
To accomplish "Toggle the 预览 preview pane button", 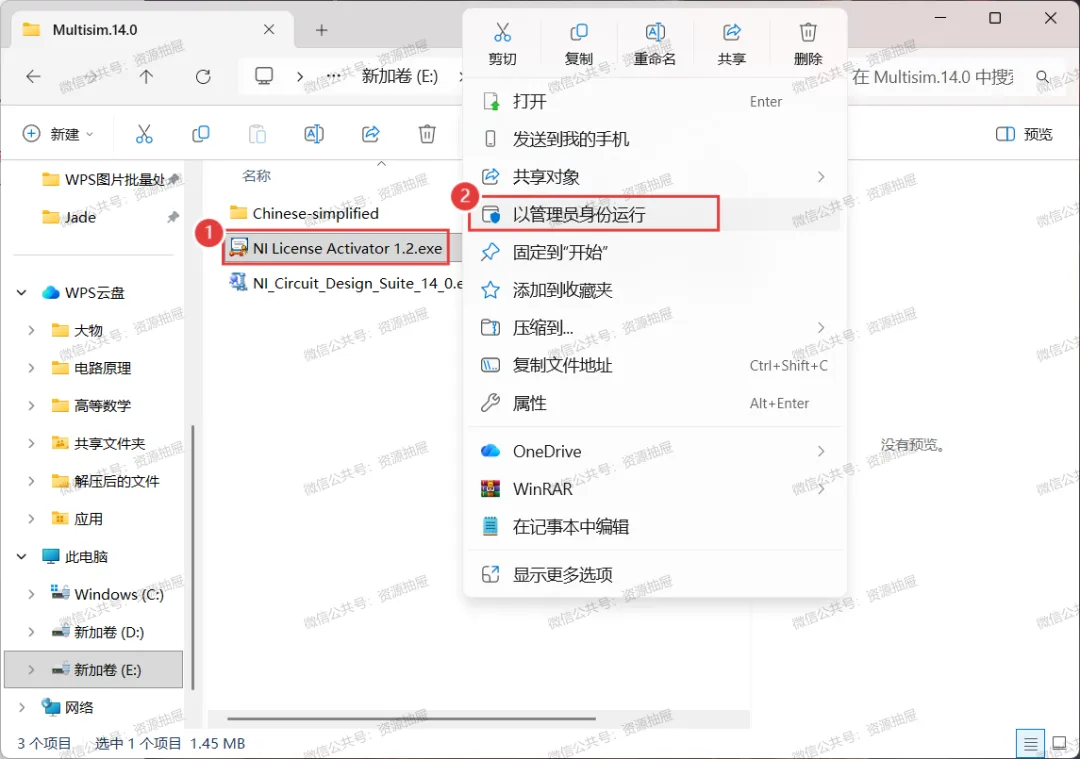I will (x=1024, y=134).
